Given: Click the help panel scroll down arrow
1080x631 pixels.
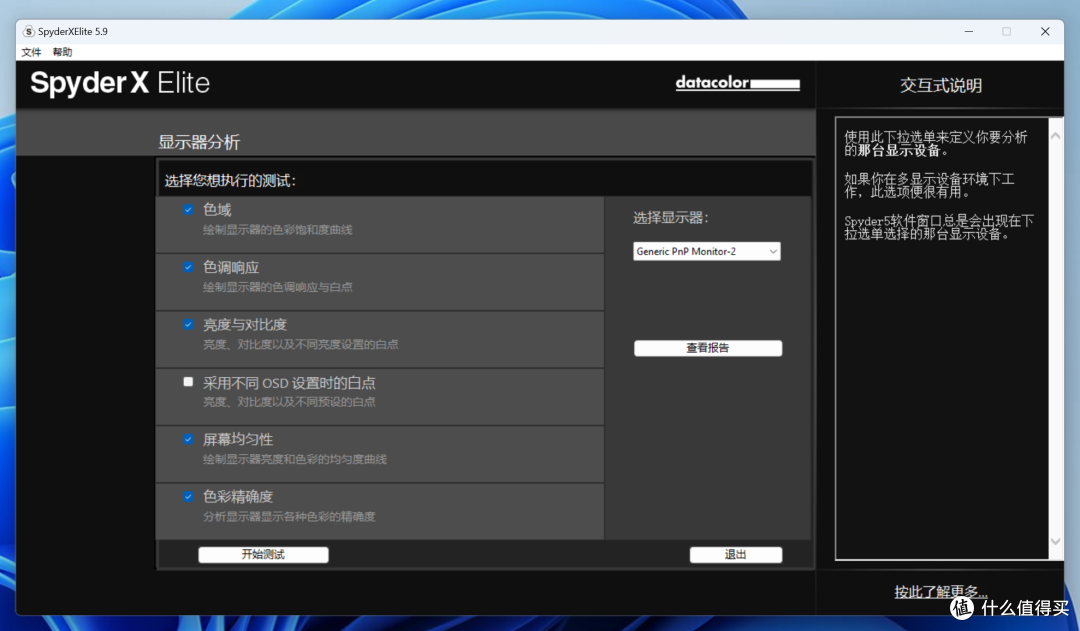Looking at the screenshot, I should pos(1055,541).
